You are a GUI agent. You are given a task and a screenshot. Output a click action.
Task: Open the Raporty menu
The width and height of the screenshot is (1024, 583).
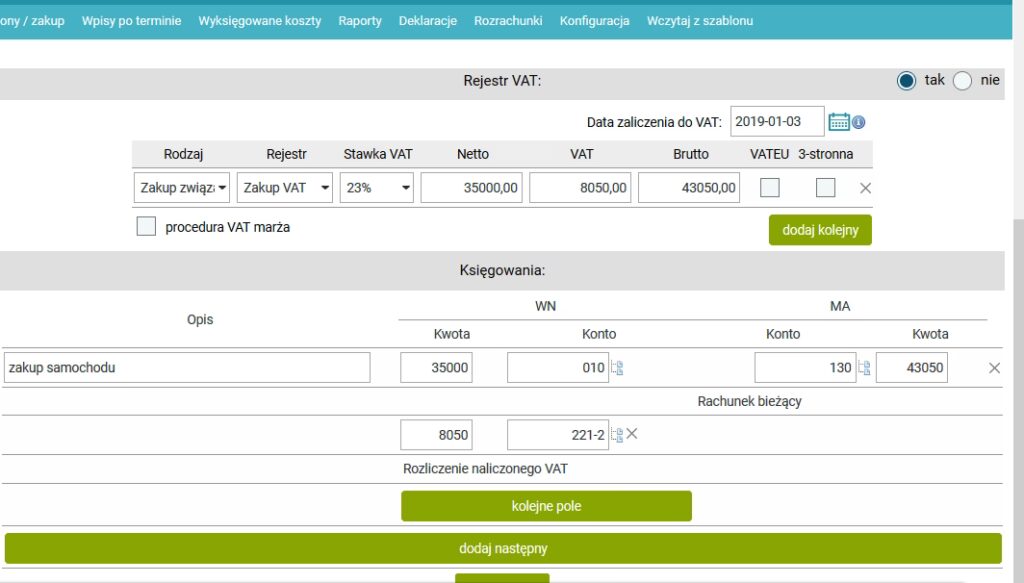pyautogui.click(x=360, y=21)
